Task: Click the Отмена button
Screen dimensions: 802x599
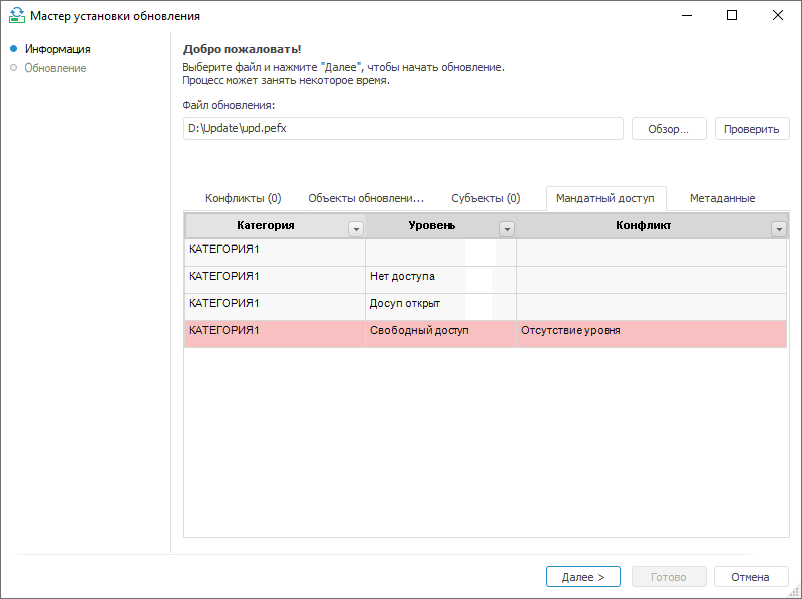Action: [750, 577]
